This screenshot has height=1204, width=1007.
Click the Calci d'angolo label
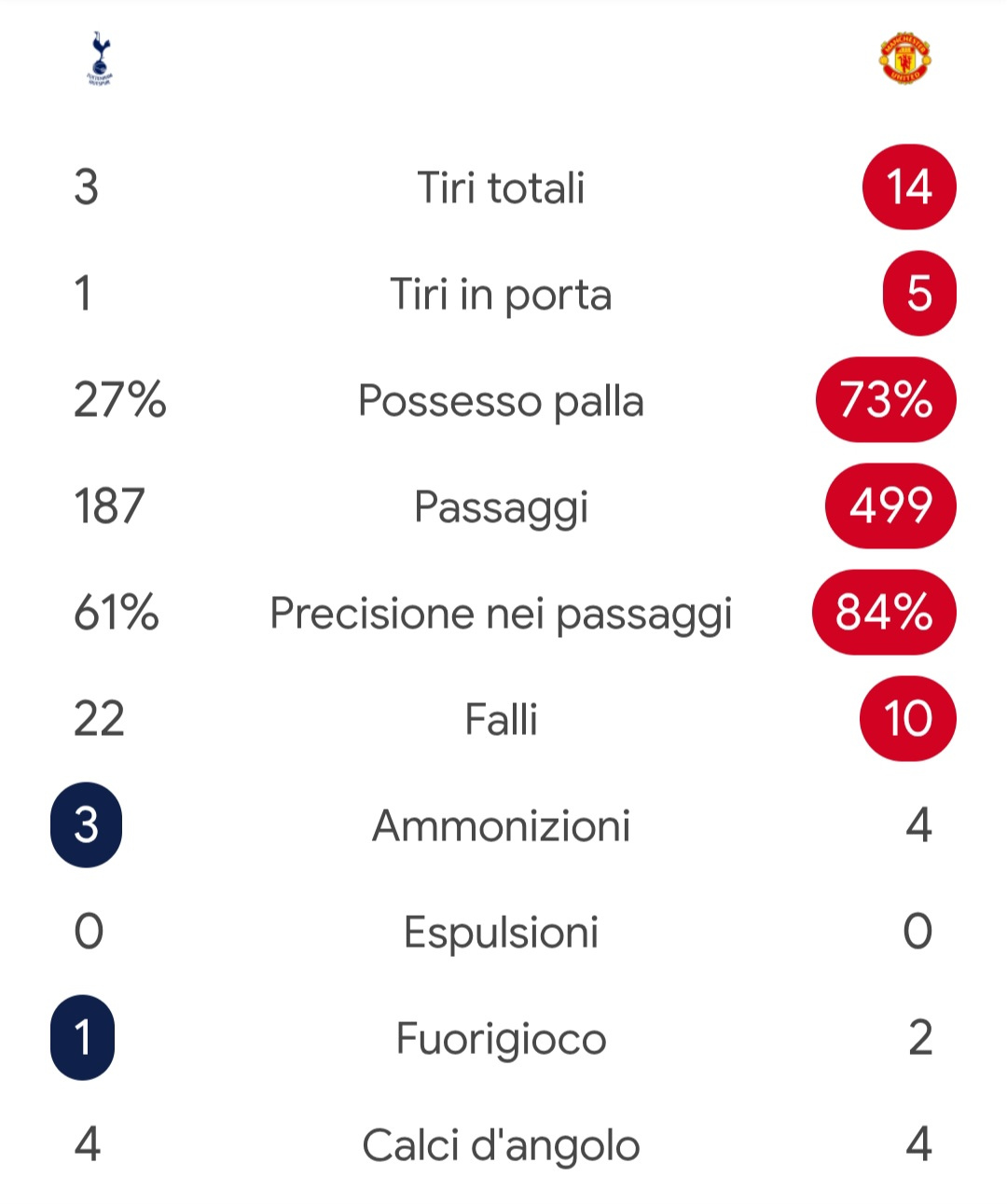click(x=501, y=1146)
